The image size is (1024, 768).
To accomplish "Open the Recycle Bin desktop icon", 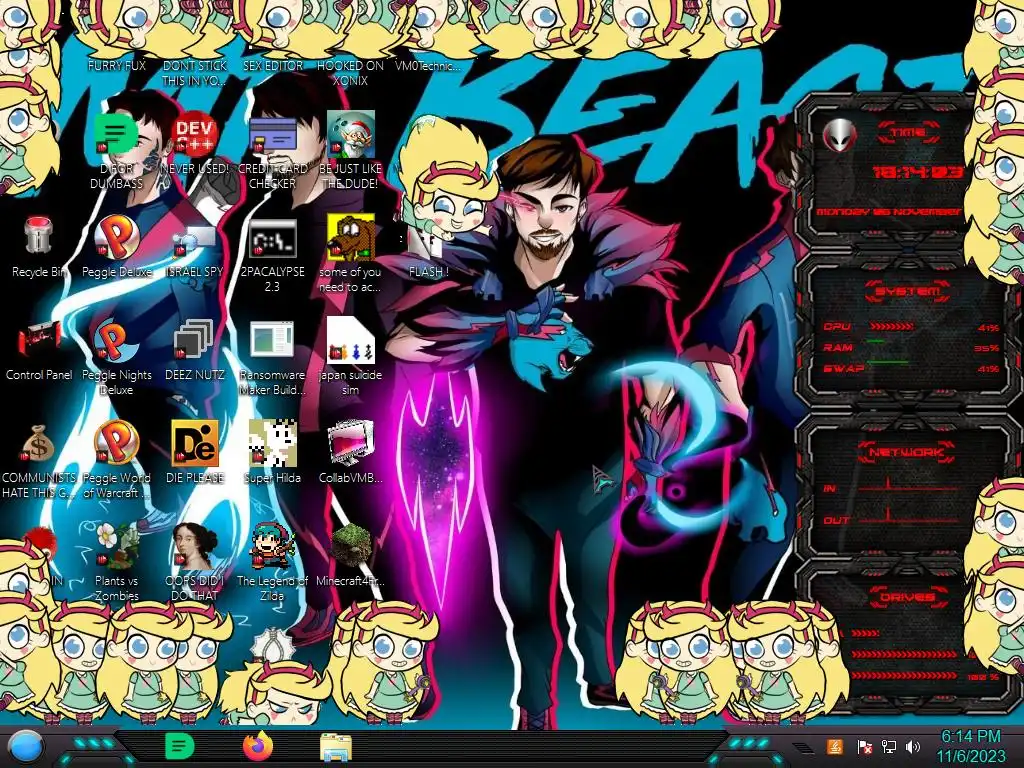I will (x=38, y=236).
